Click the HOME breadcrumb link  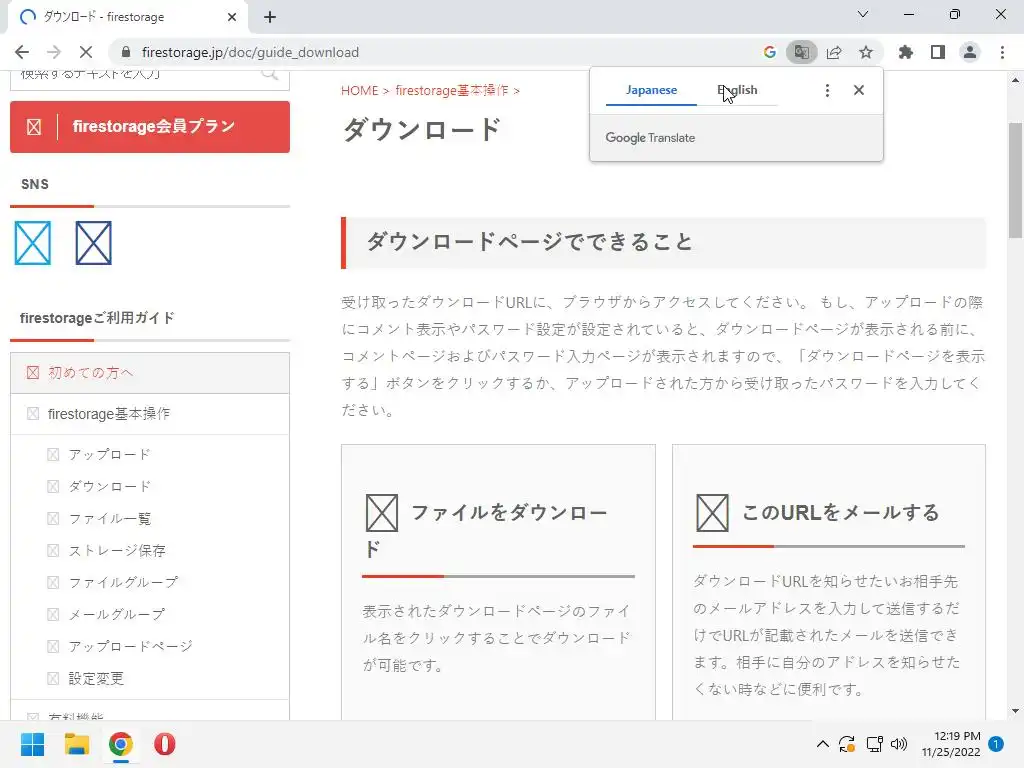(x=359, y=91)
